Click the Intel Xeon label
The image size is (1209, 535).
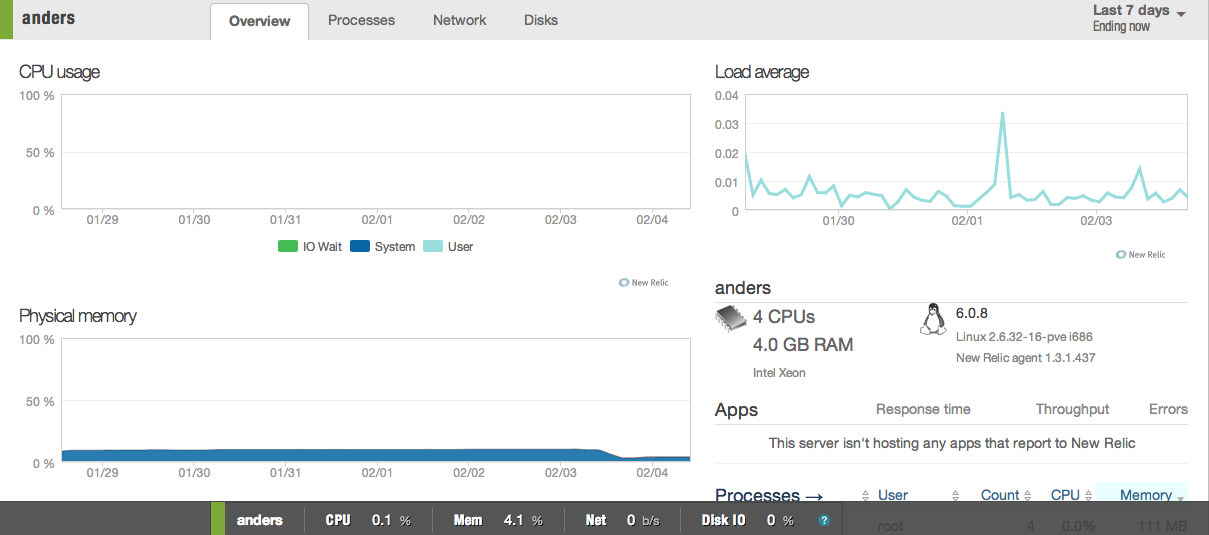779,373
